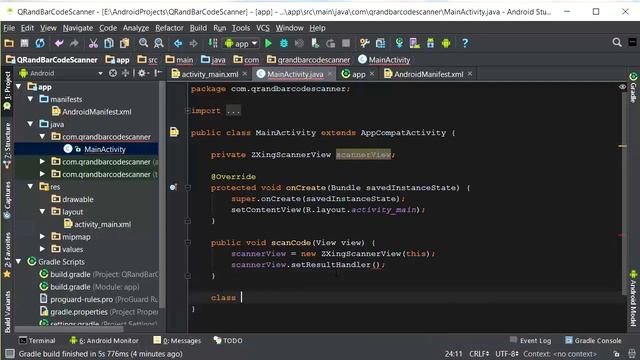Close the app editor tab
This screenshot has height=360, width=640.
tap(372, 73)
